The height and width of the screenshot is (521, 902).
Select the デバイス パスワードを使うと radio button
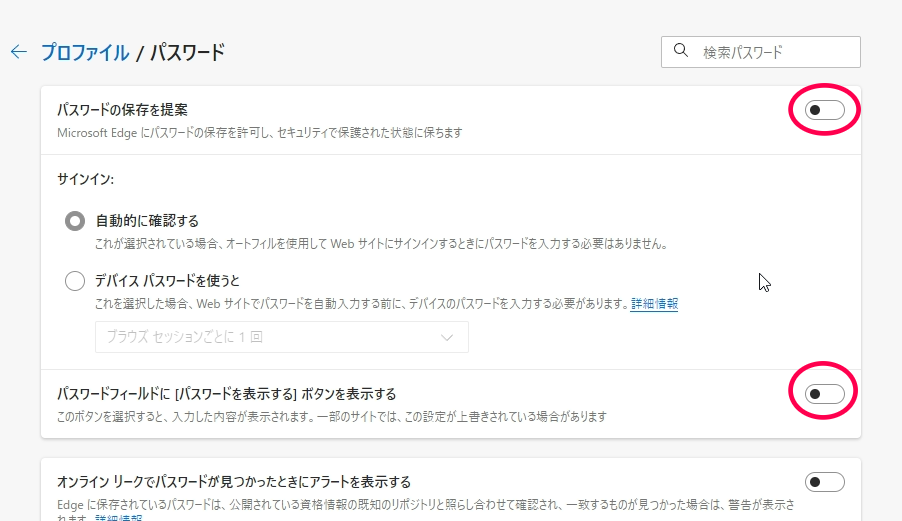click(x=75, y=281)
